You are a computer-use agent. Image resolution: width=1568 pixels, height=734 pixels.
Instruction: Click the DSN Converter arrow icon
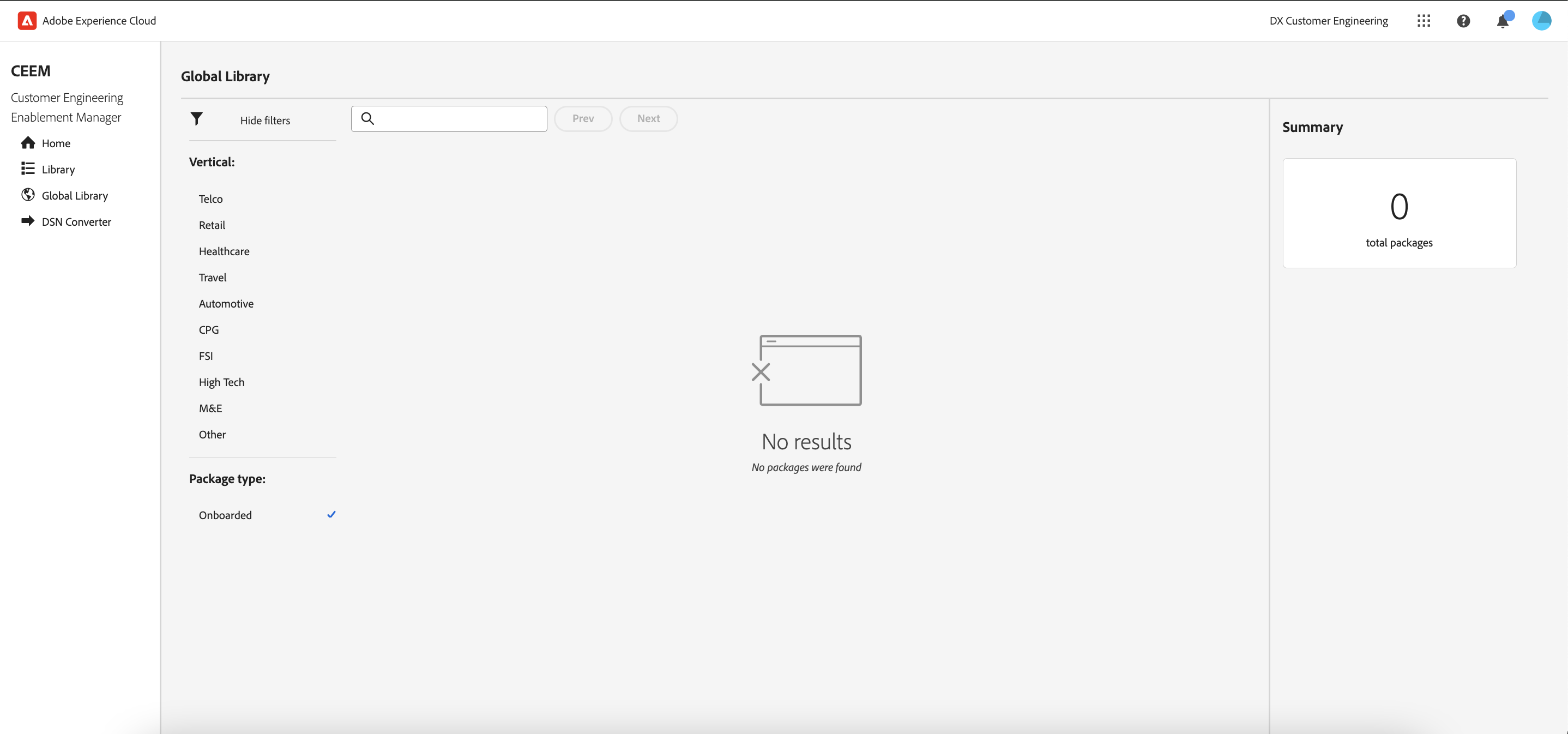click(x=28, y=221)
